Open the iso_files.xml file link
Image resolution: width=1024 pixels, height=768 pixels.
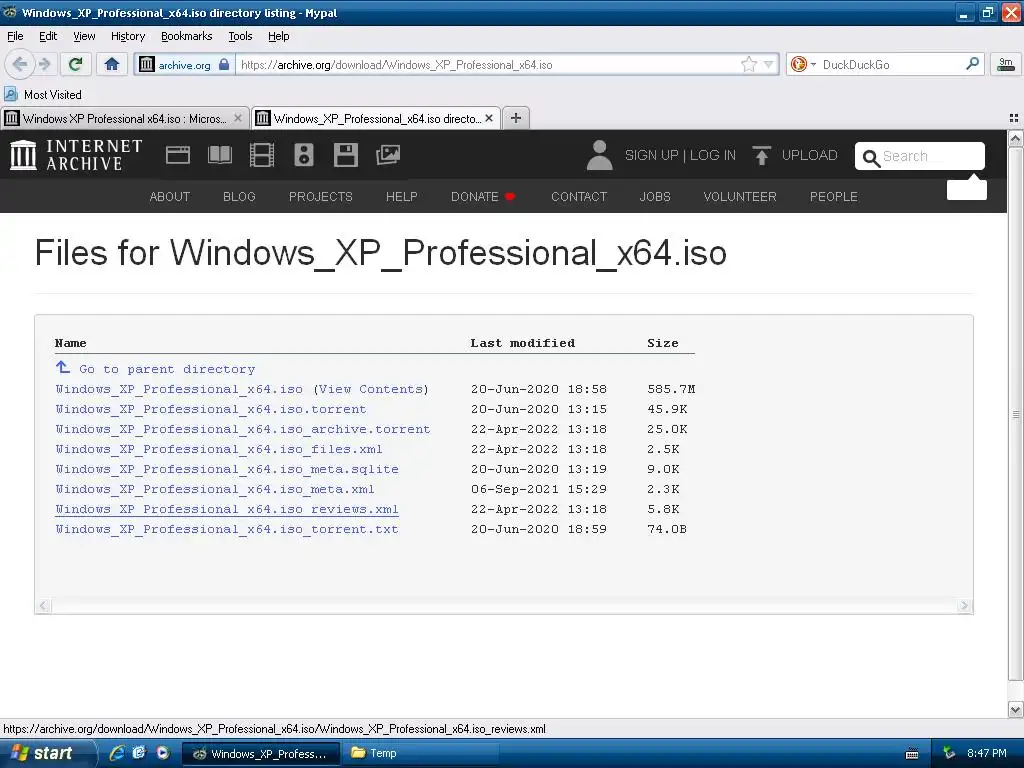pos(219,449)
